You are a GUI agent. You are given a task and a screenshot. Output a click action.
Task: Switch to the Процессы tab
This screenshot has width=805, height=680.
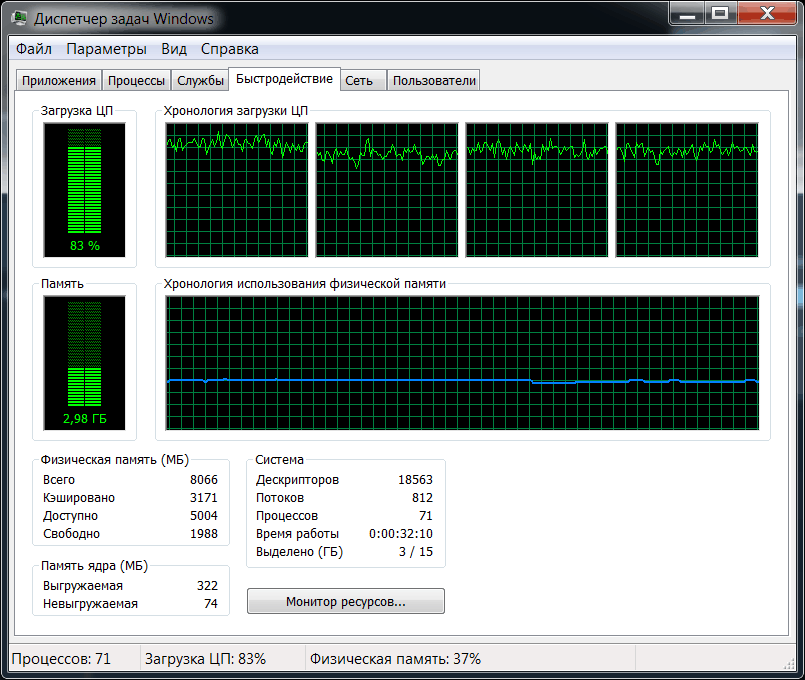coord(136,79)
